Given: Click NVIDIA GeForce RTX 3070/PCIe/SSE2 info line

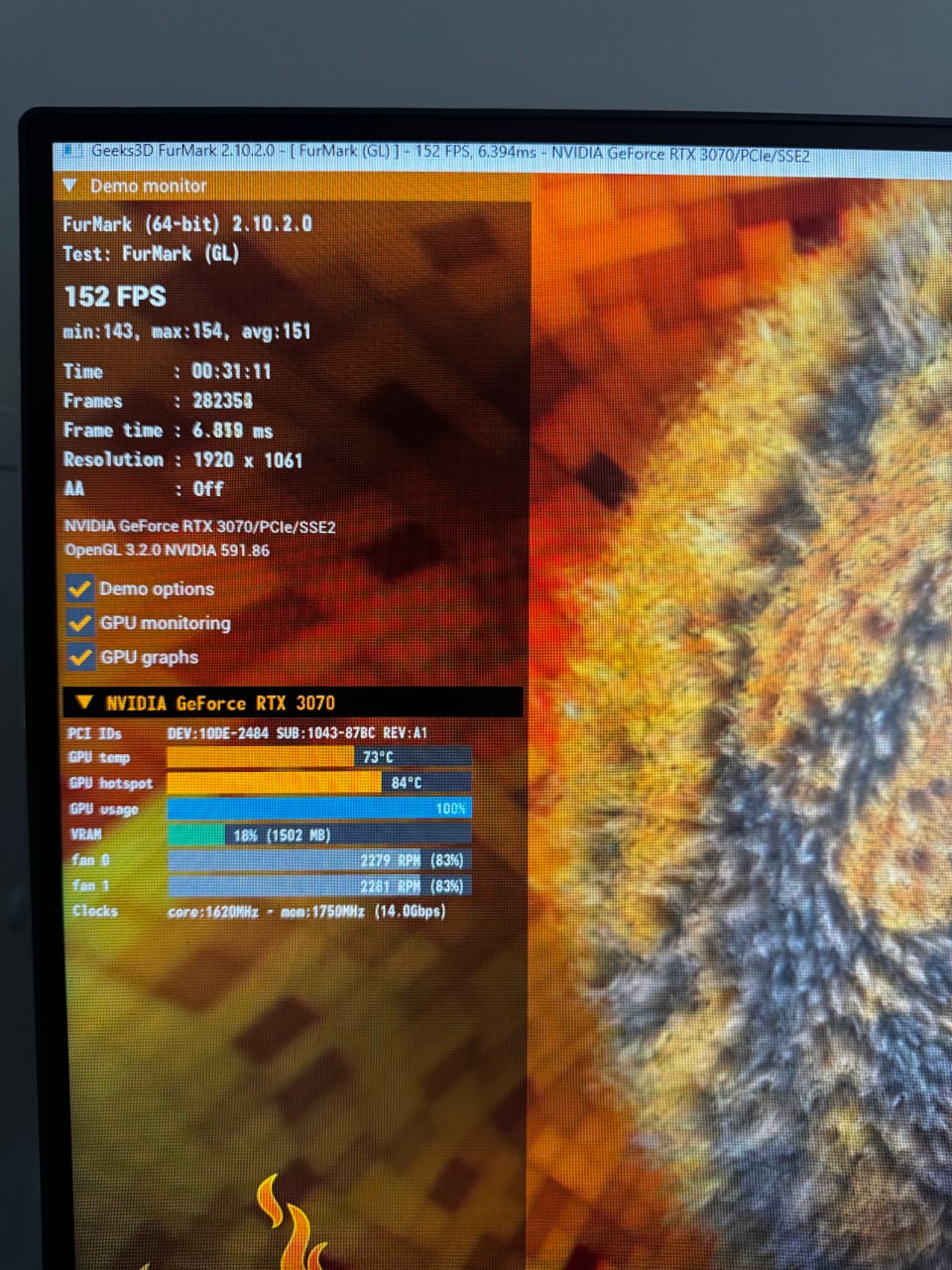Looking at the screenshot, I should click(x=200, y=527).
